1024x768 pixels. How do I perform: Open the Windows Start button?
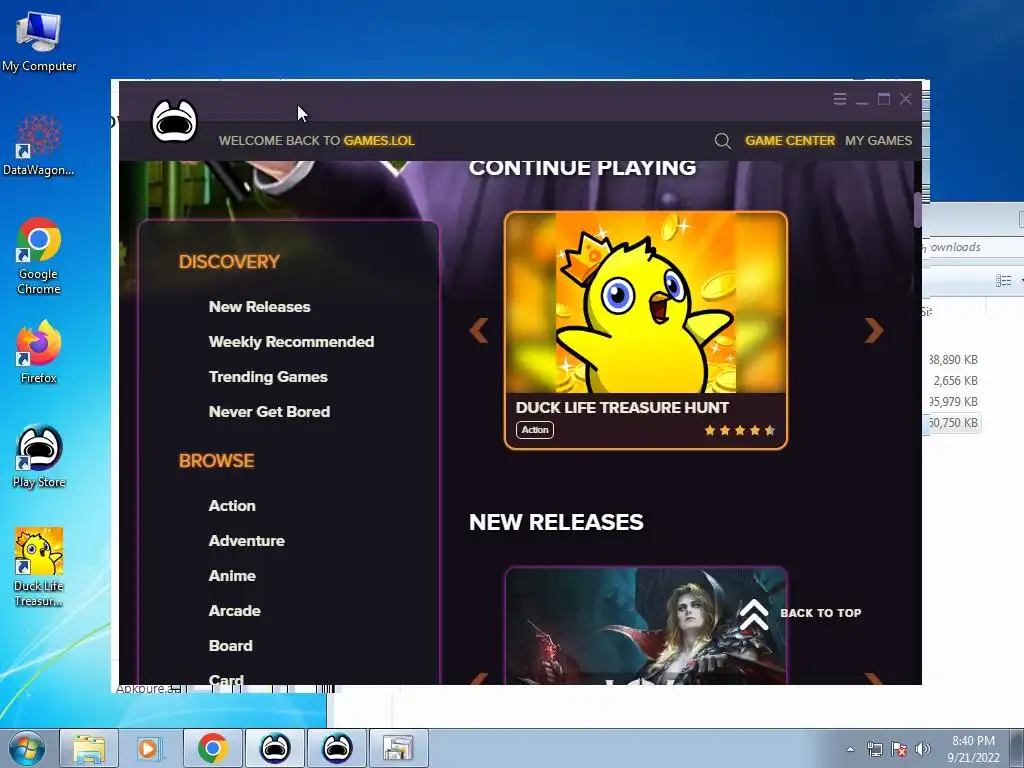(27, 748)
